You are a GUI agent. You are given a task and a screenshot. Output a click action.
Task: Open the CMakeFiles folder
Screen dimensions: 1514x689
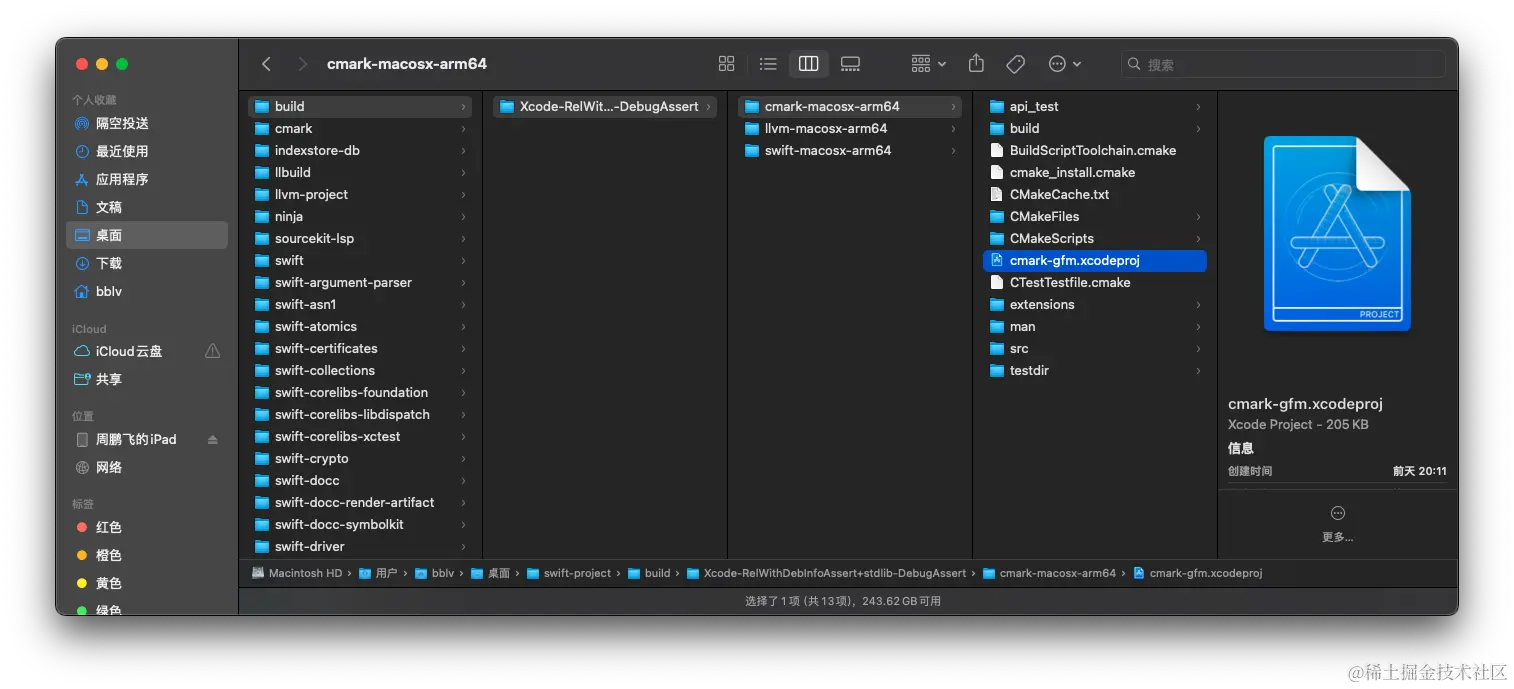1095,216
